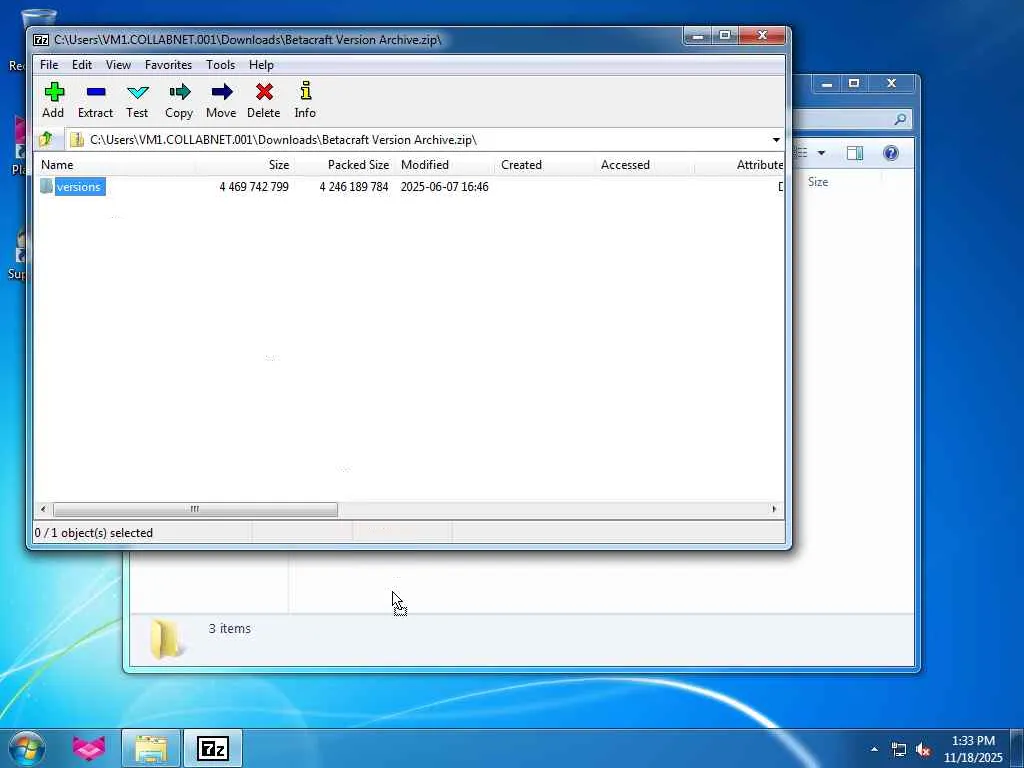Click the status bar selection text
This screenshot has height=768, width=1024.
[x=93, y=533]
